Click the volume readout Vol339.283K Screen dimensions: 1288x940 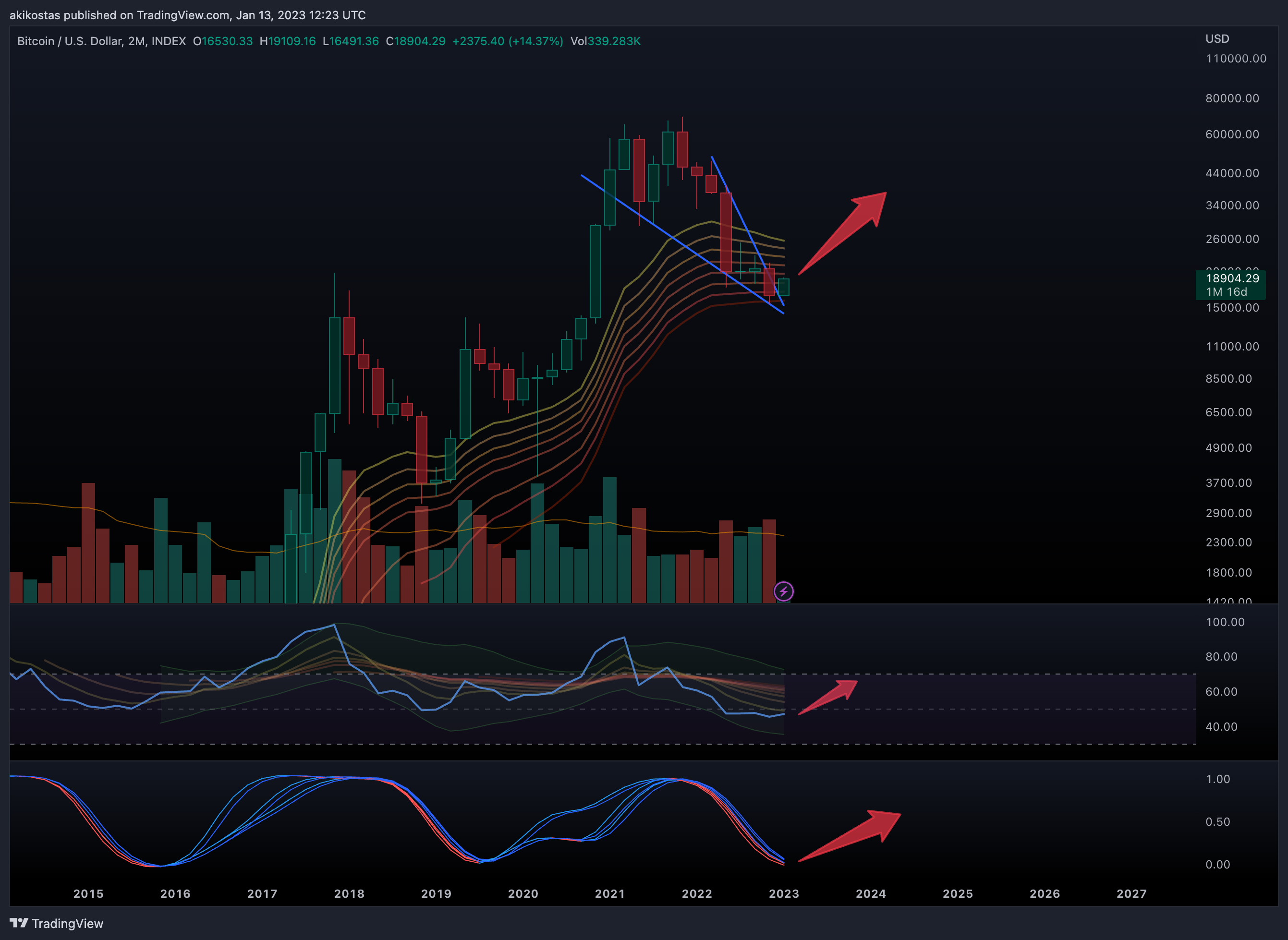tap(606, 41)
